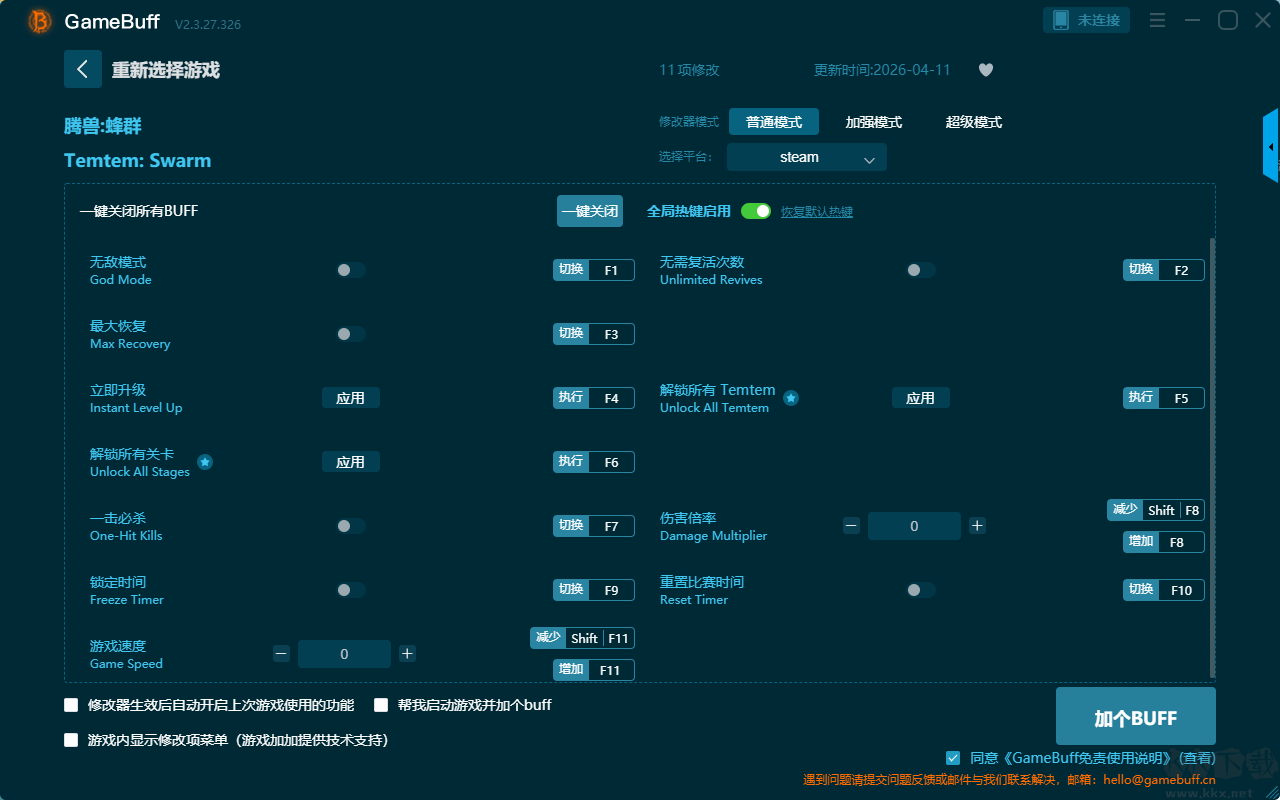Apply Unlock All Temtem with 应用 button
Image resolution: width=1280 pixels, height=800 pixels.
coord(921,398)
